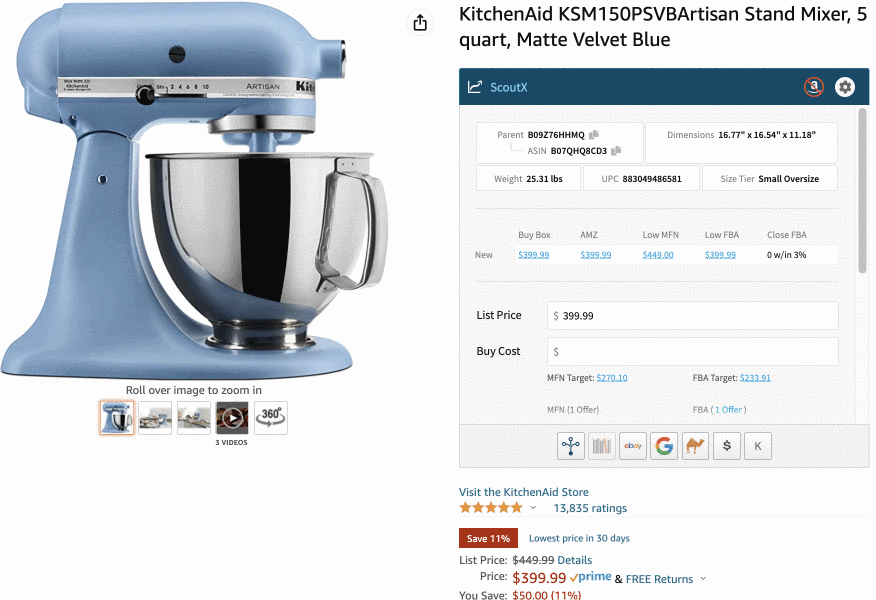Click the K (Keepa) button
Viewport: 876px width, 600px height.
click(x=758, y=446)
